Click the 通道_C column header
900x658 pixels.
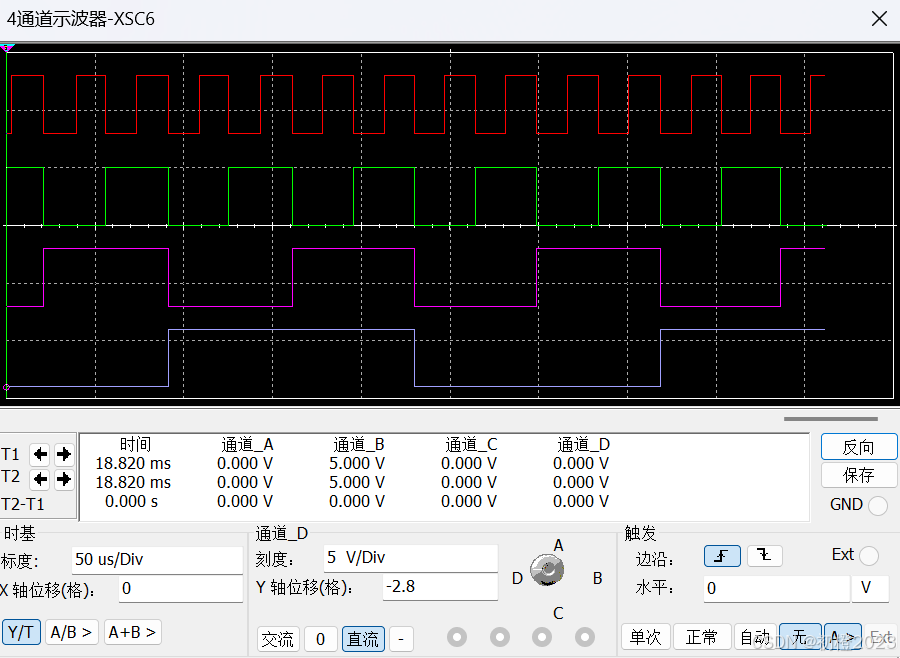click(471, 444)
